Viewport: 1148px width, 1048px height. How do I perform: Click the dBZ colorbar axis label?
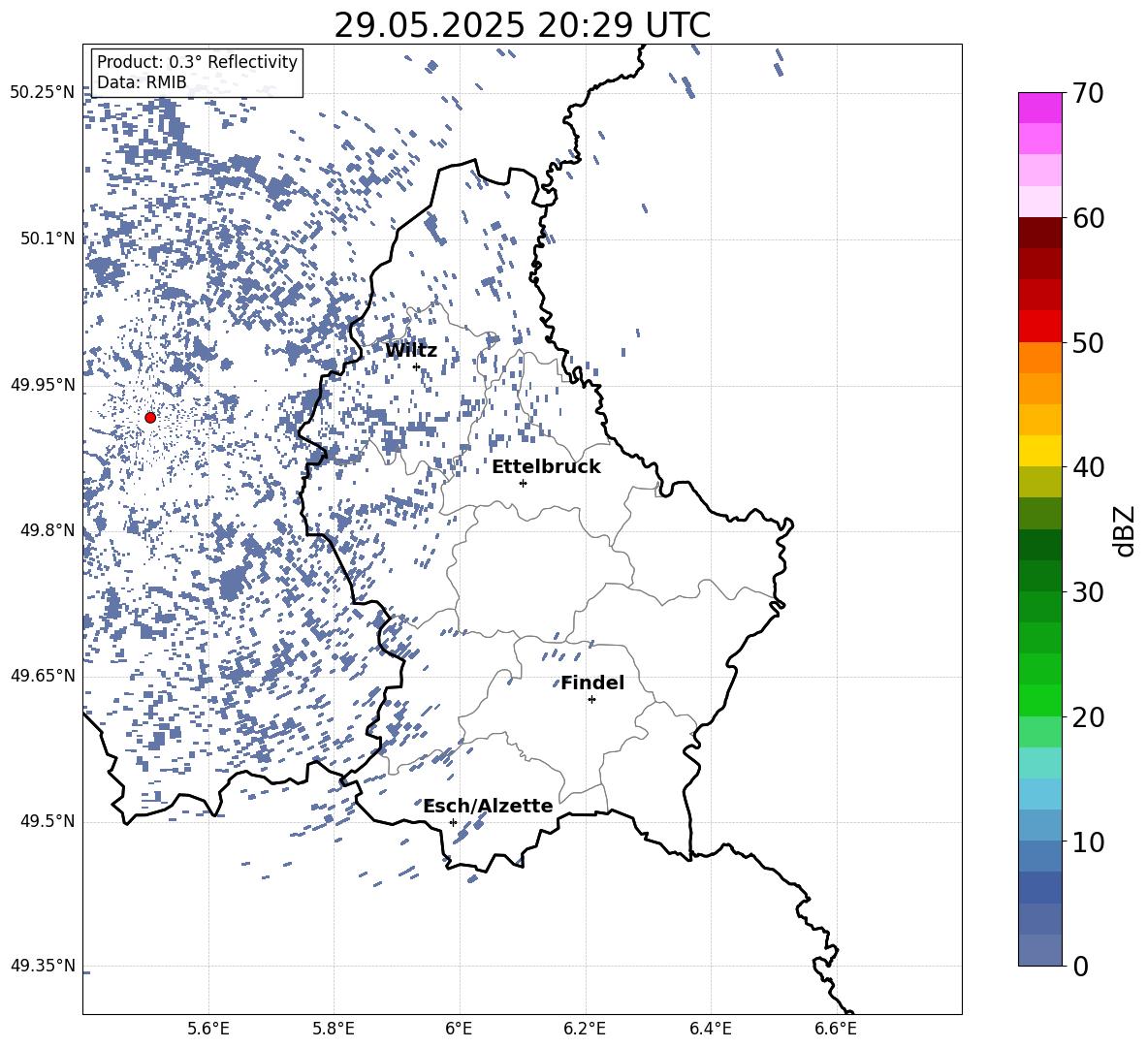pos(1126,530)
